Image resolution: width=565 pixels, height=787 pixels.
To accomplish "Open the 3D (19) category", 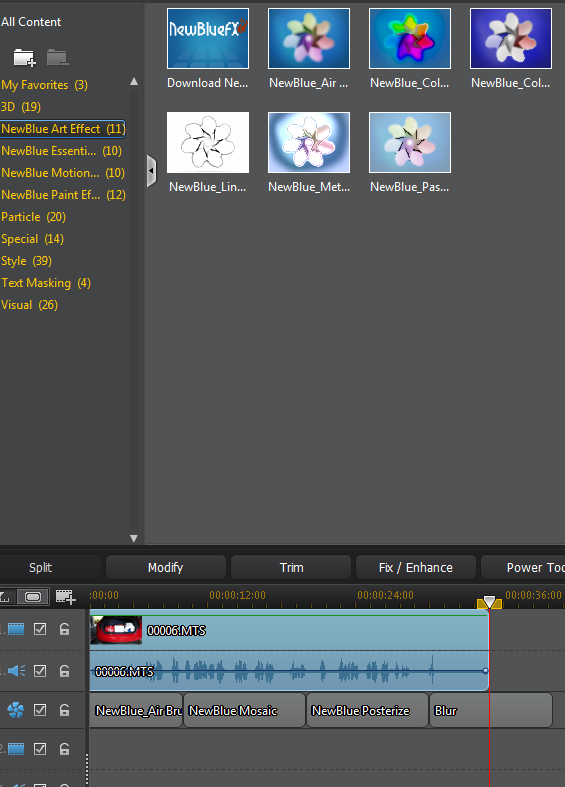I will click(21, 107).
